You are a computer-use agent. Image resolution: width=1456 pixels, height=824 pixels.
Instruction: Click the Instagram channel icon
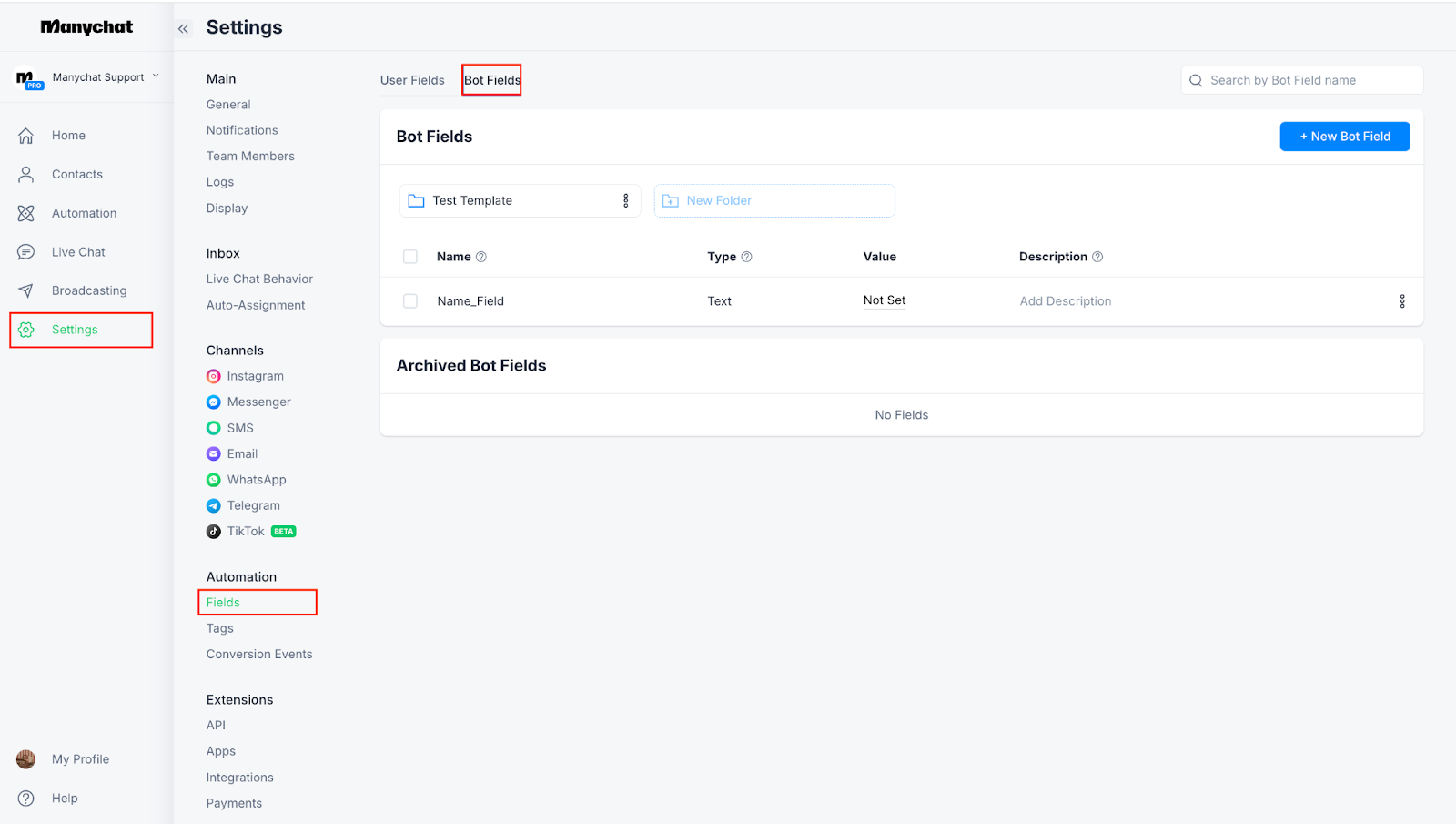214,376
